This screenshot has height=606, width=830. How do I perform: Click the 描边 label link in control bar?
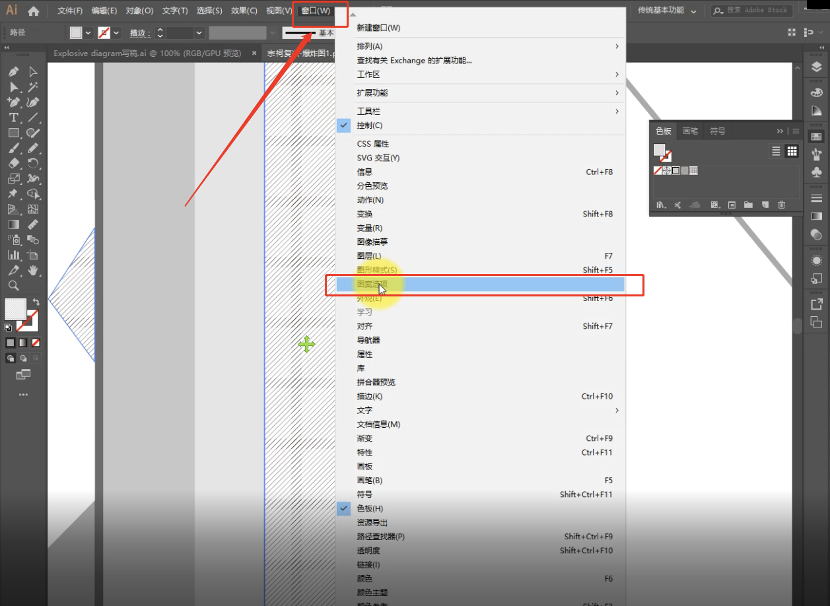click(x=138, y=33)
